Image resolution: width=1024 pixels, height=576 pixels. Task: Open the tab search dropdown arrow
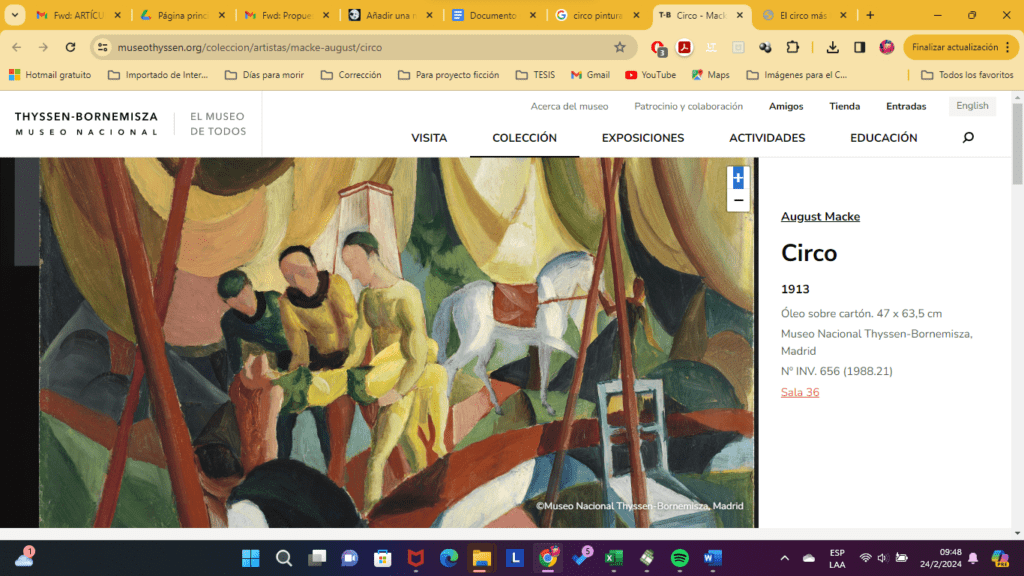point(14,15)
